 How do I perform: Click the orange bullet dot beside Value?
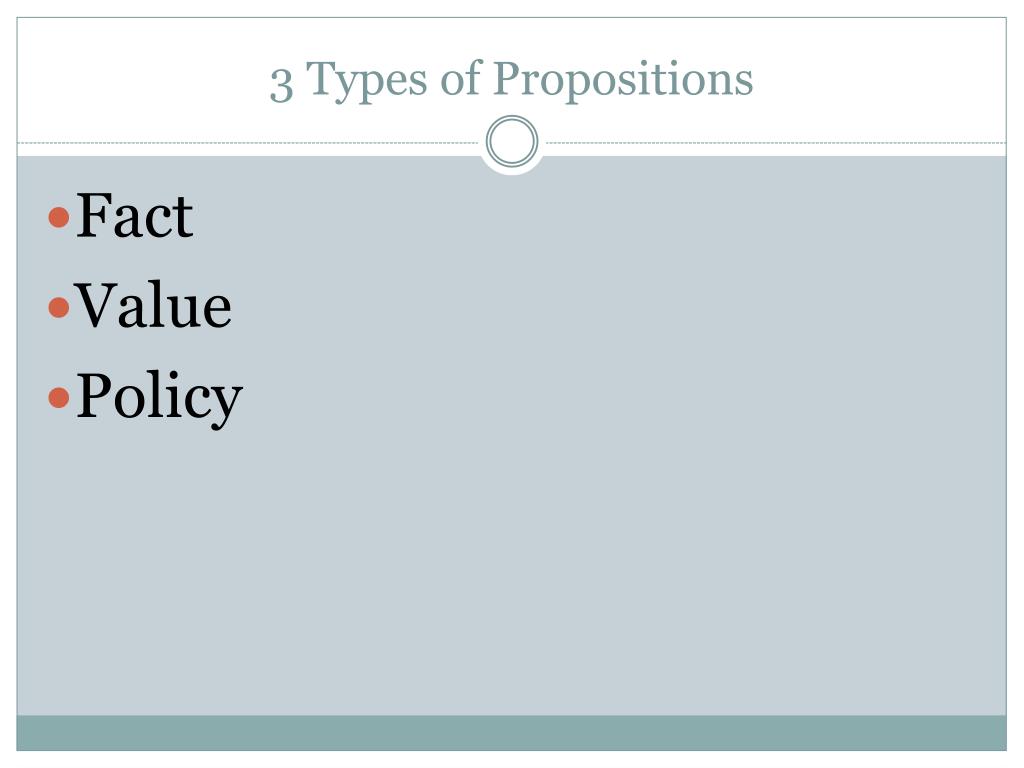coord(59,307)
